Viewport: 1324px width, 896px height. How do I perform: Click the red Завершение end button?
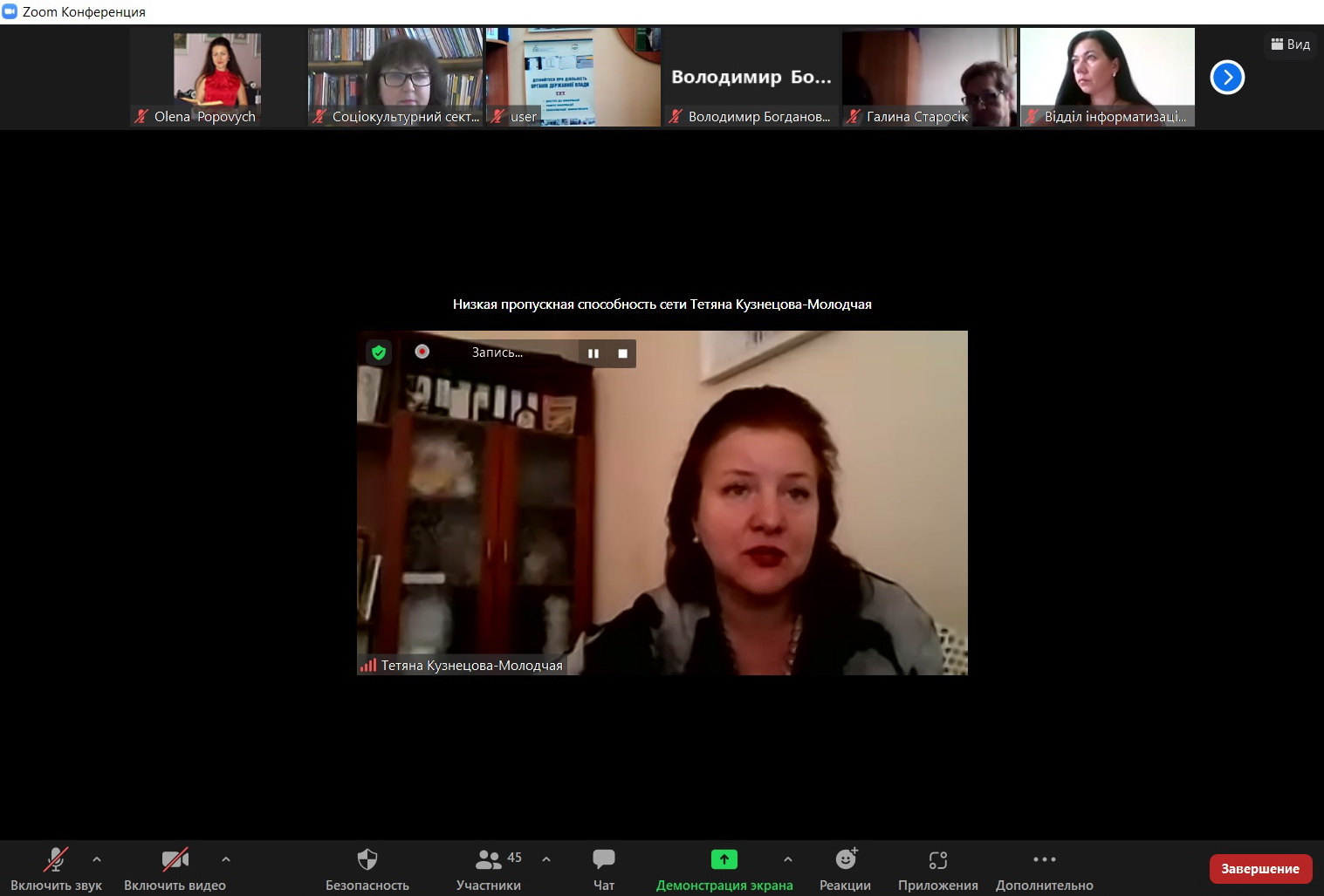[x=1260, y=869]
